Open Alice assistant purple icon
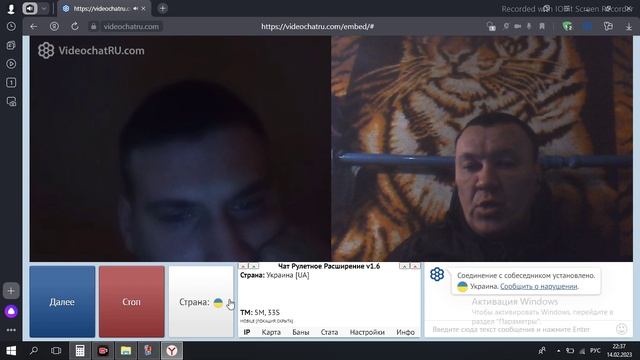 (11, 311)
